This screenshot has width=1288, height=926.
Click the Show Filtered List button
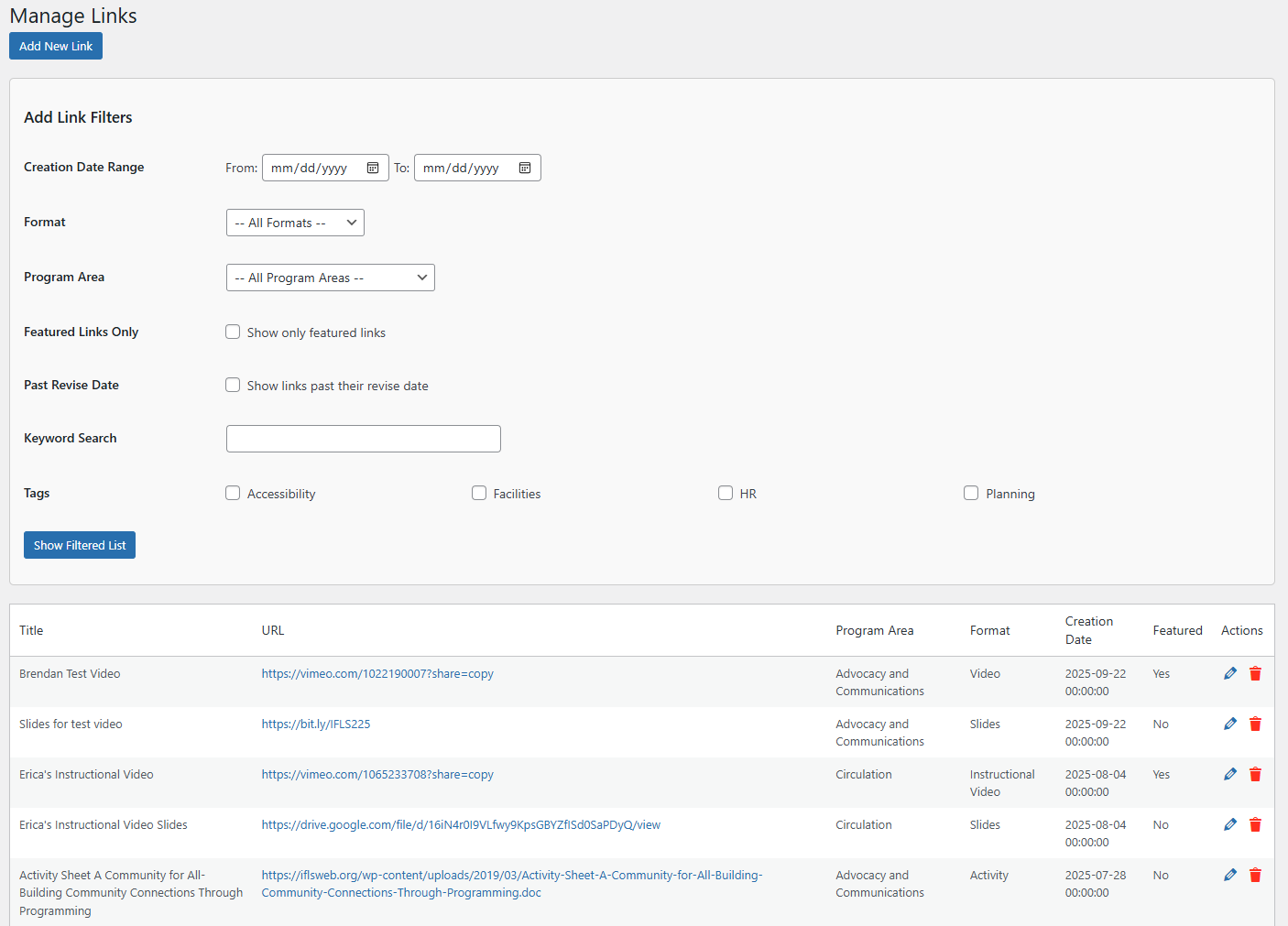[x=80, y=545]
